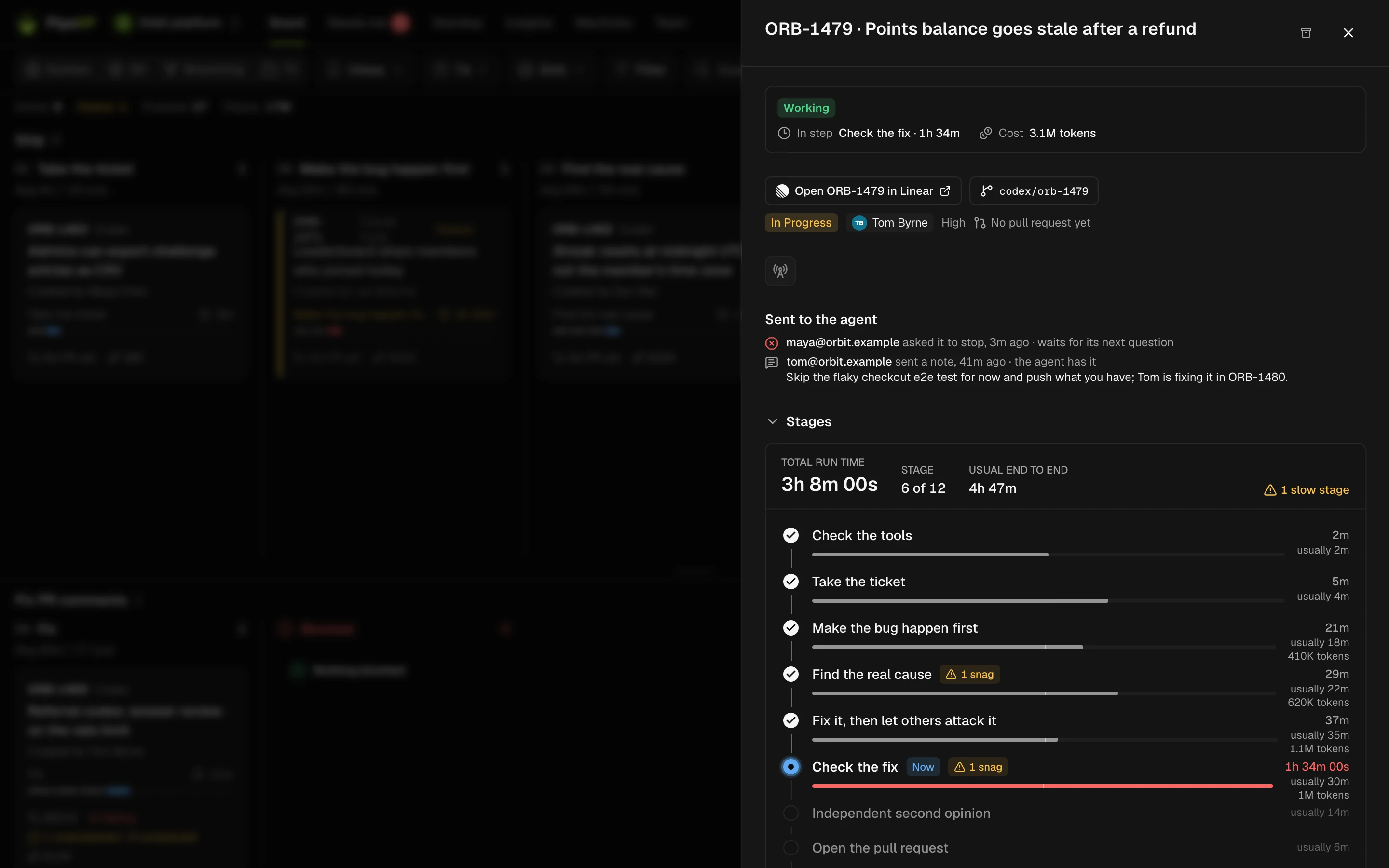Click the completed checkmark for Take the ticket
The height and width of the screenshot is (868, 1389).
pos(791,582)
